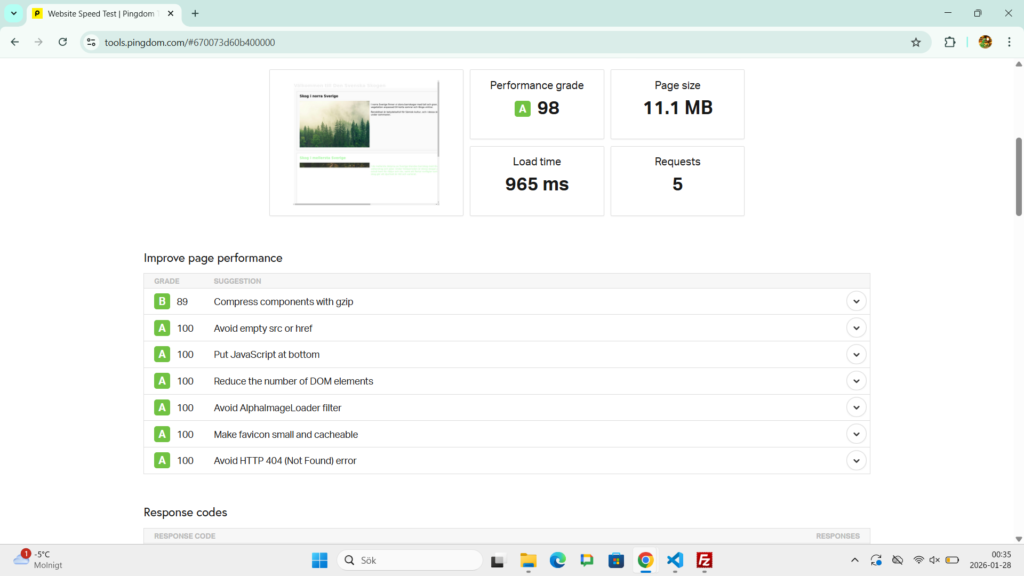Open the Chrome extensions puzzle icon
1024x576 pixels.
tap(950, 42)
